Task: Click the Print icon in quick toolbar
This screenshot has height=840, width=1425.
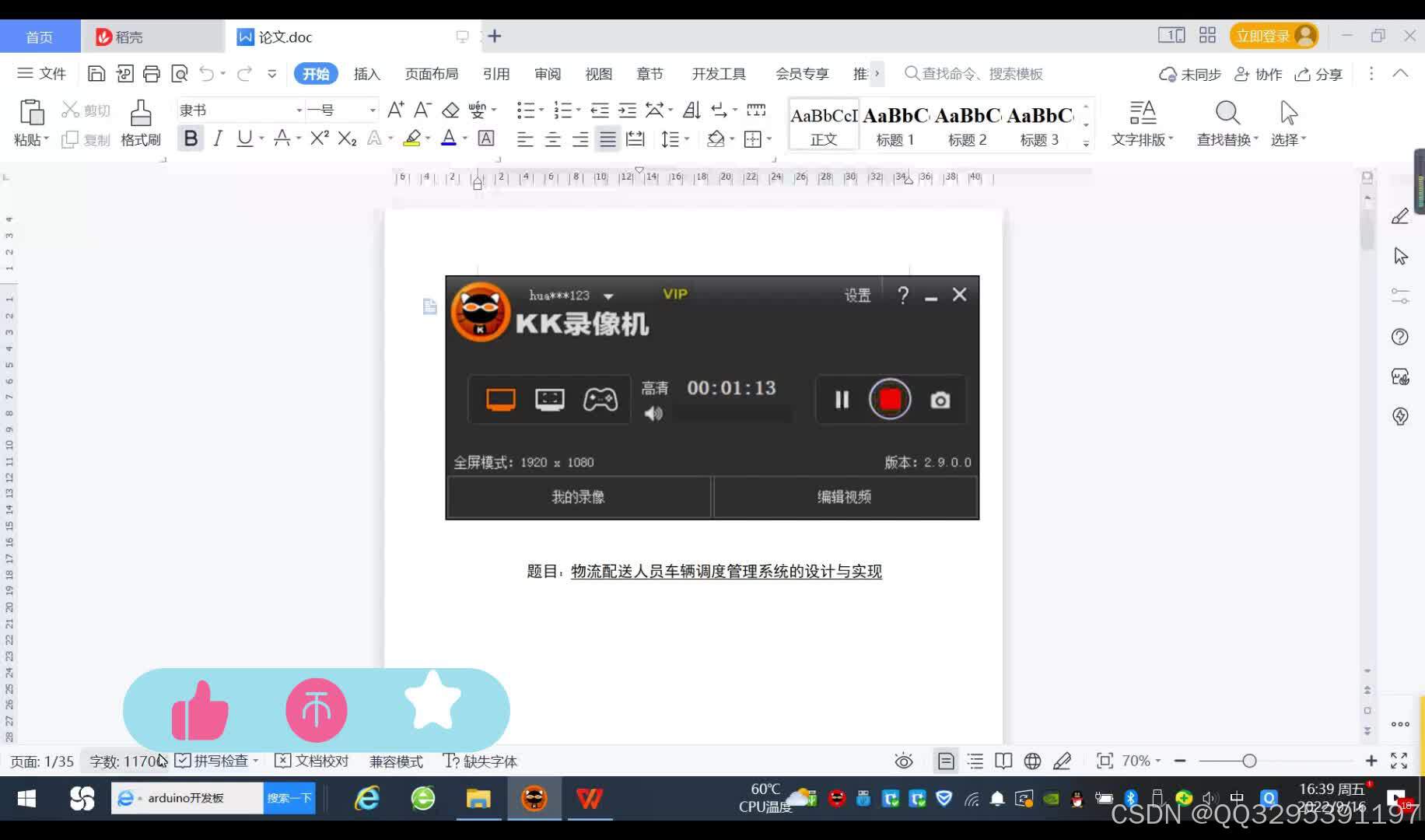Action: tap(152, 74)
